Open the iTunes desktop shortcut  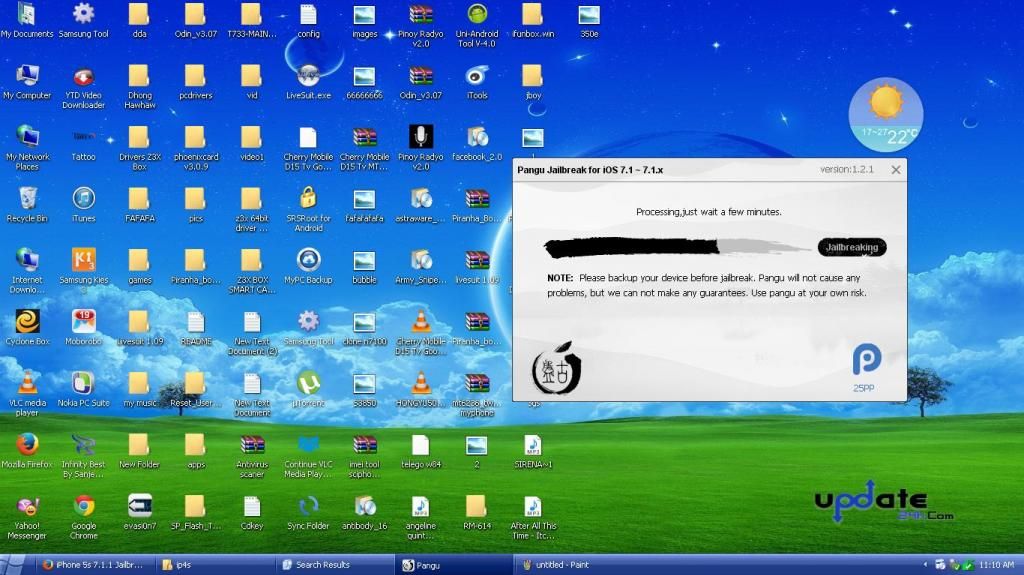tap(83, 199)
